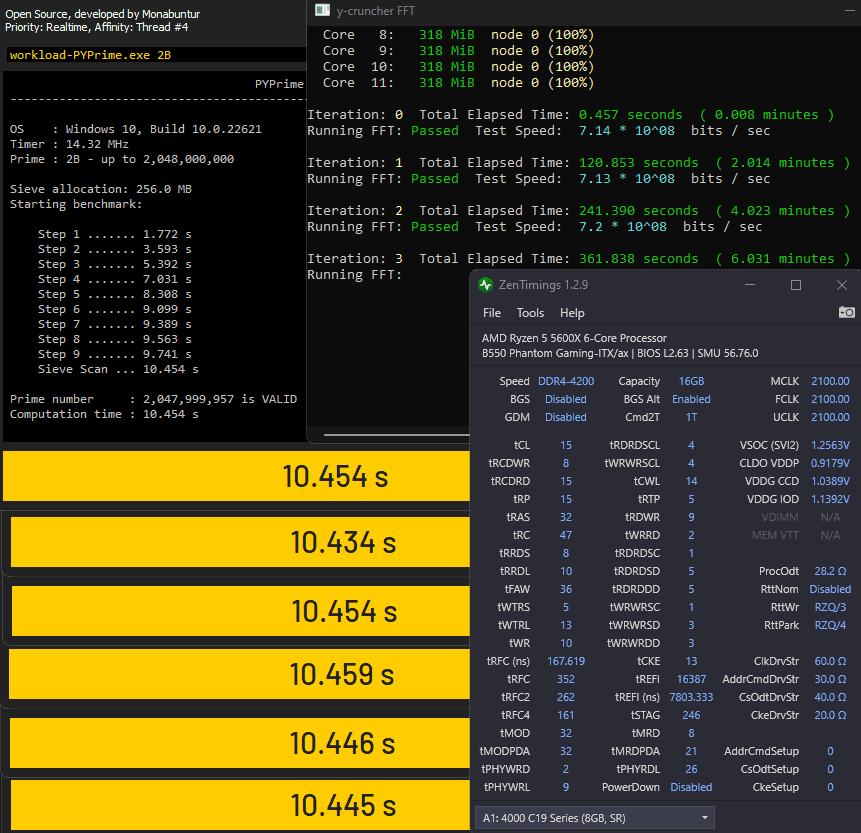861x833 pixels.
Task: Click the AddrCmdDrvStr 30.0 Ω value
Action: pyautogui.click(x=830, y=679)
